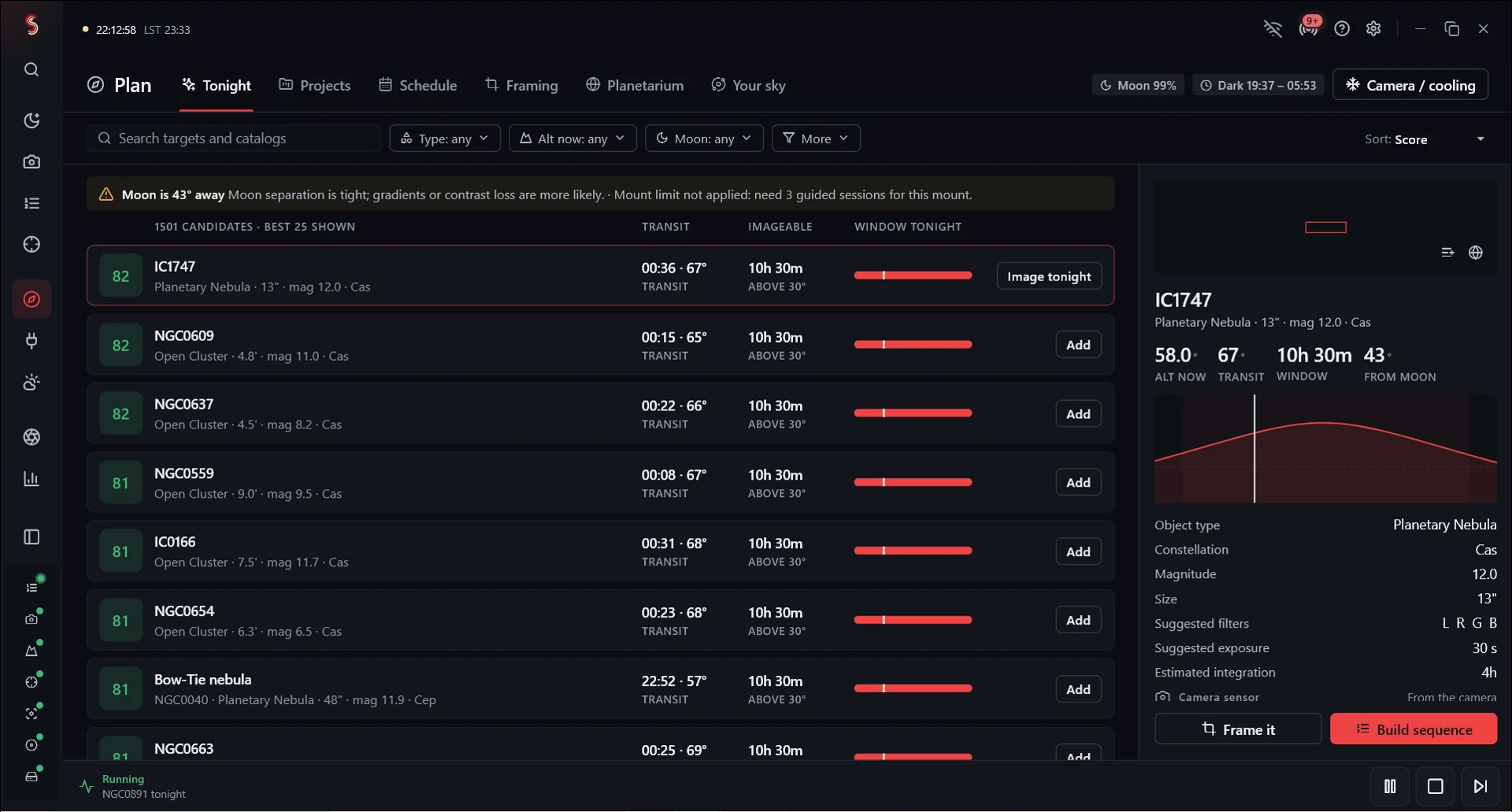This screenshot has width=1512, height=812.
Task: Expand the Type: any filter dropdown
Action: pyautogui.click(x=445, y=139)
